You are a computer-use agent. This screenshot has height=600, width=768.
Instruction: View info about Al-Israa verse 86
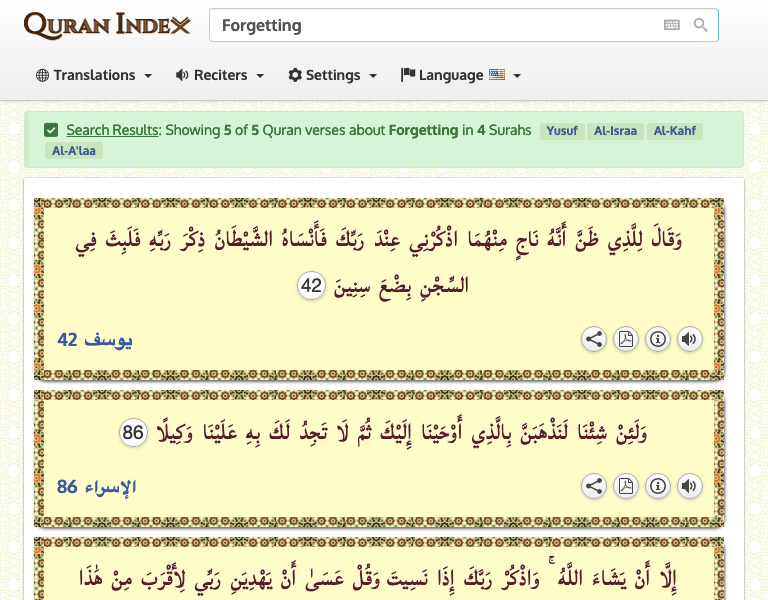pyautogui.click(x=657, y=486)
